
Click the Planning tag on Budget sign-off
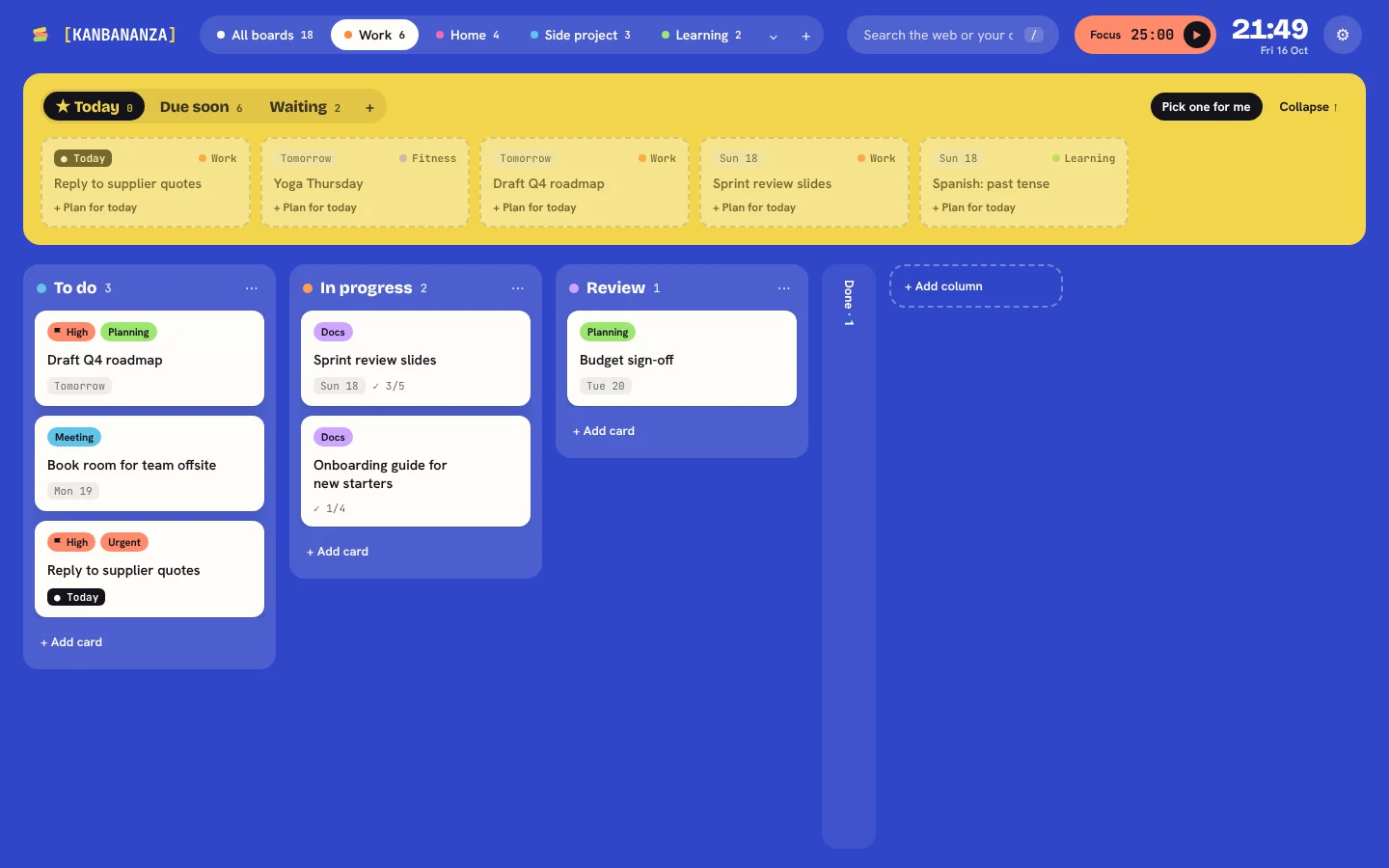coord(608,332)
